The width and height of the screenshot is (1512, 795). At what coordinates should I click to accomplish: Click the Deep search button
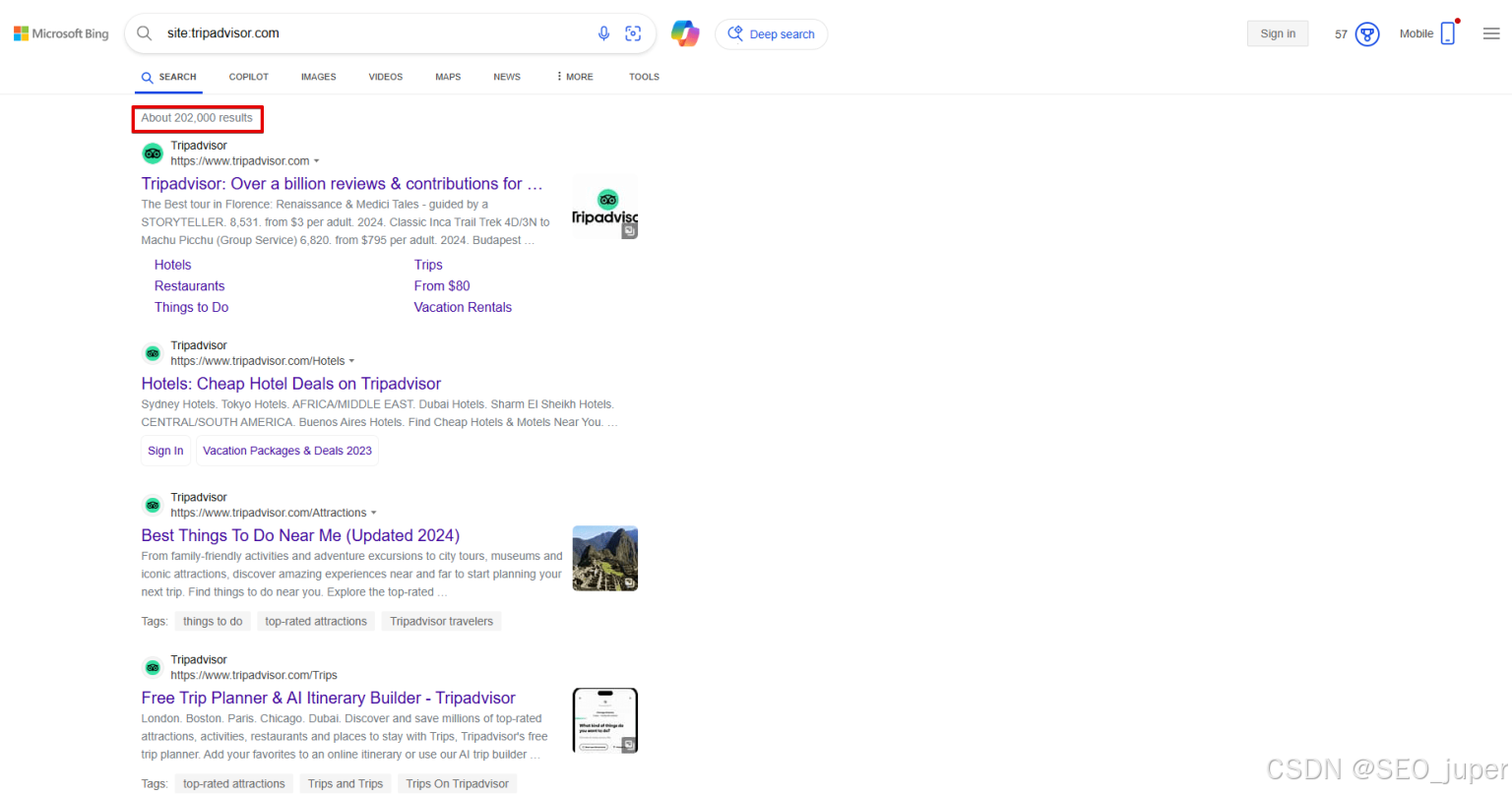point(771,34)
